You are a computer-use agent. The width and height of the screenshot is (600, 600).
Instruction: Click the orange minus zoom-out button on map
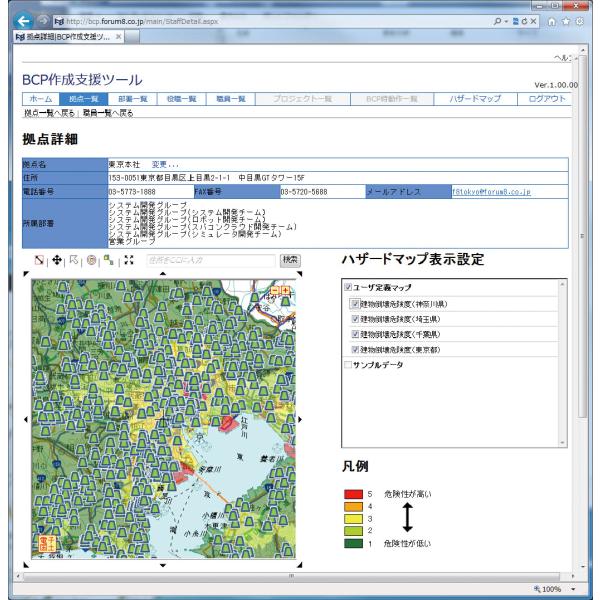click(275, 290)
